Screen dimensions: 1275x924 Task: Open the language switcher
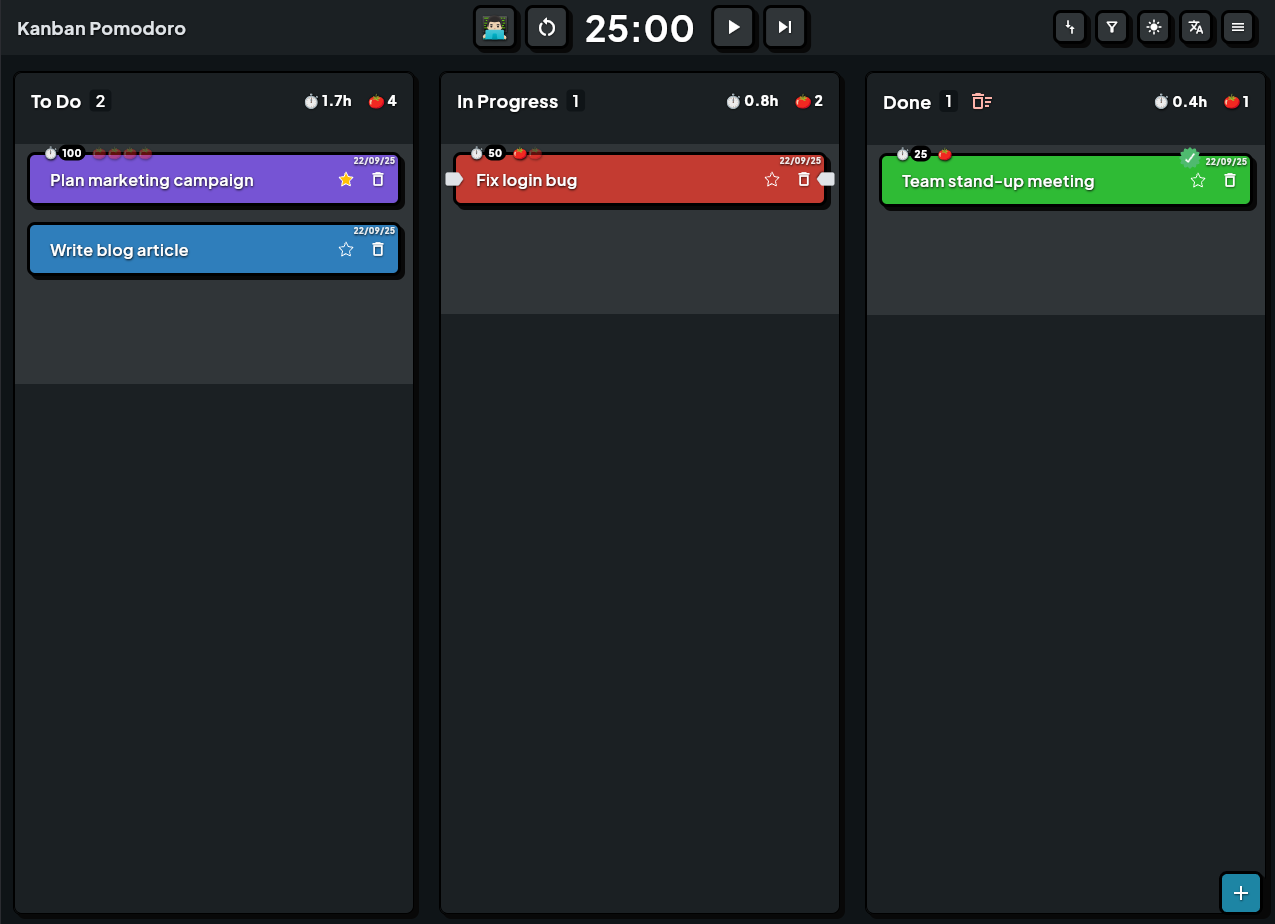[1197, 28]
